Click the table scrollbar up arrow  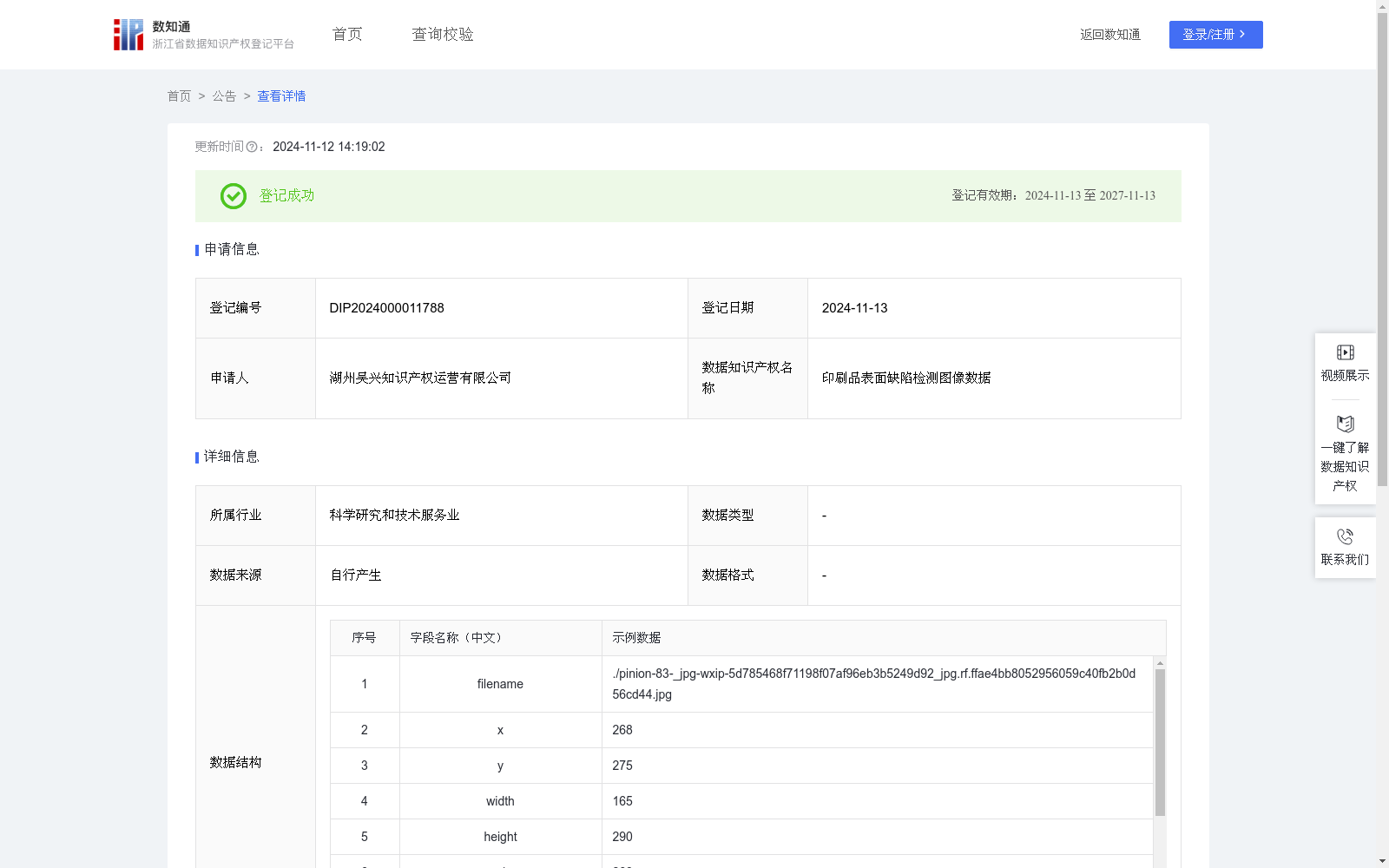tap(1160, 663)
